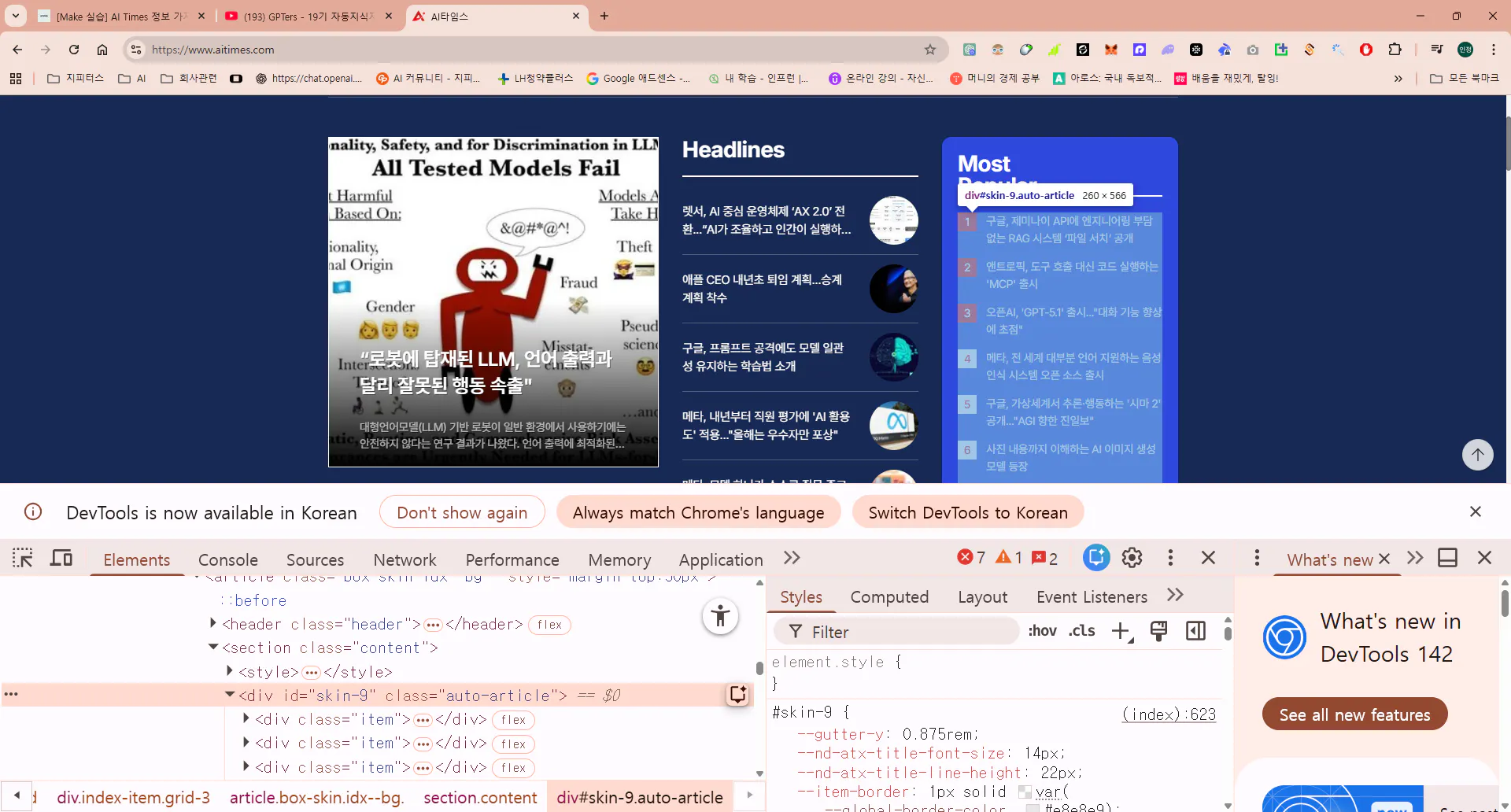This screenshot has width=1511, height=812.
Task: Show more Styles sidebar tabs after Event Listeners
Action: tap(1175, 595)
